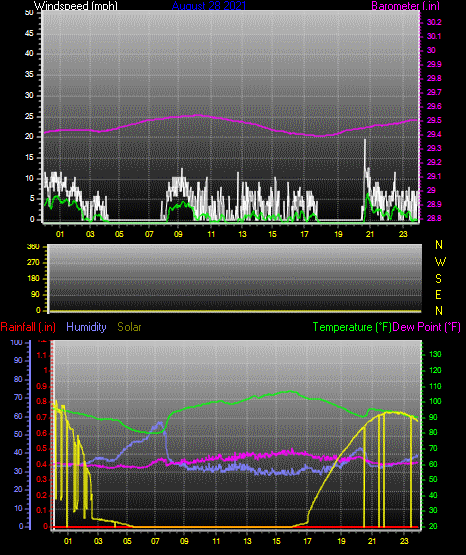Click the 110 value on temperature axis
This screenshot has width=466, height=555.
pyautogui.click(x=435, y=387)
